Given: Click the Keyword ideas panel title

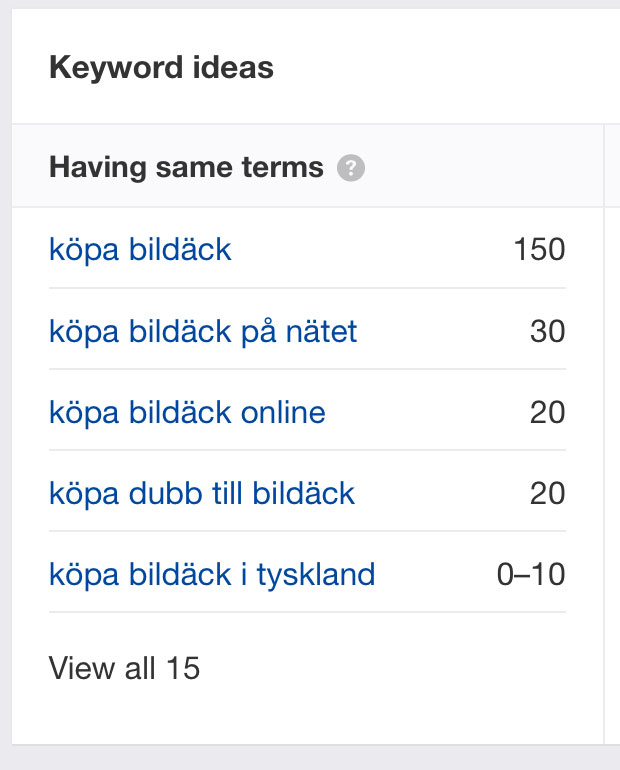Looking at the screenshot, I should coord(161,68).
